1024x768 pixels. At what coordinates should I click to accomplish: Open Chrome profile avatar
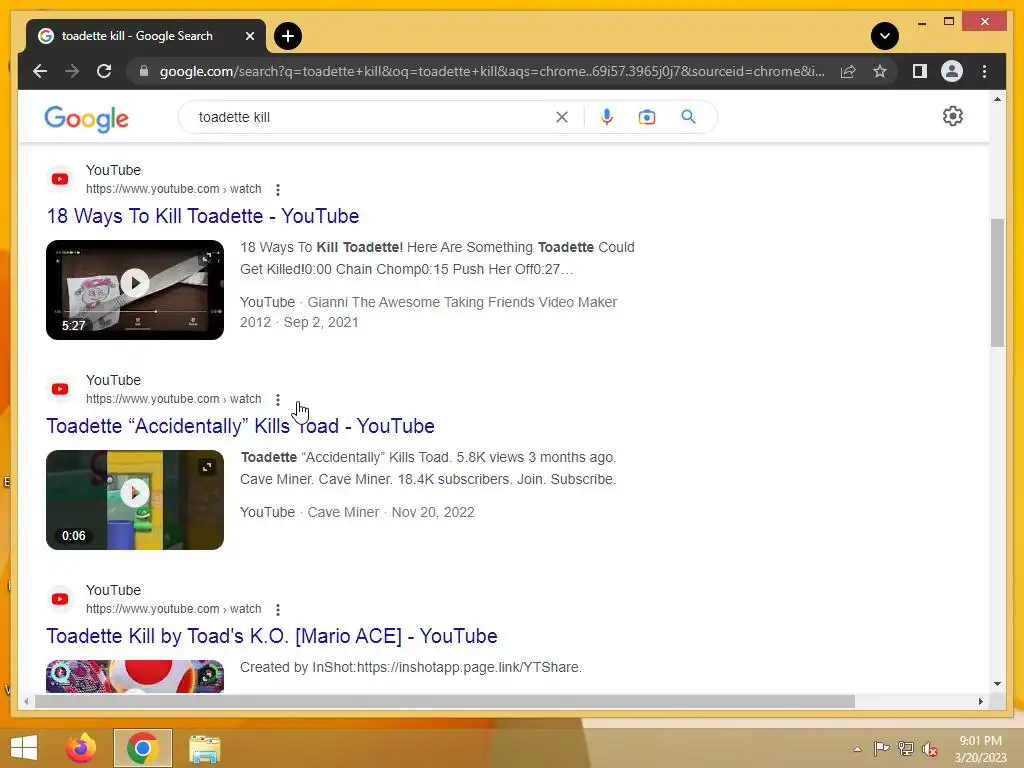click(x=952, y=71)
